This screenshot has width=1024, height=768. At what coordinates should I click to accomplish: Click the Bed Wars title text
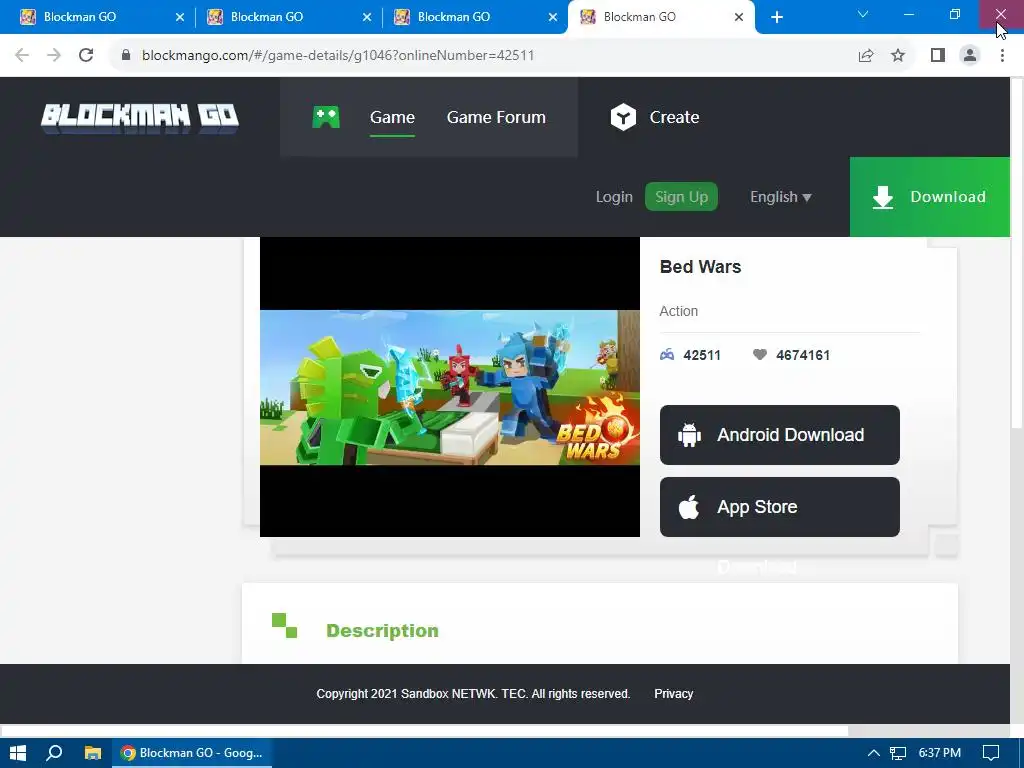coord(700,266)
